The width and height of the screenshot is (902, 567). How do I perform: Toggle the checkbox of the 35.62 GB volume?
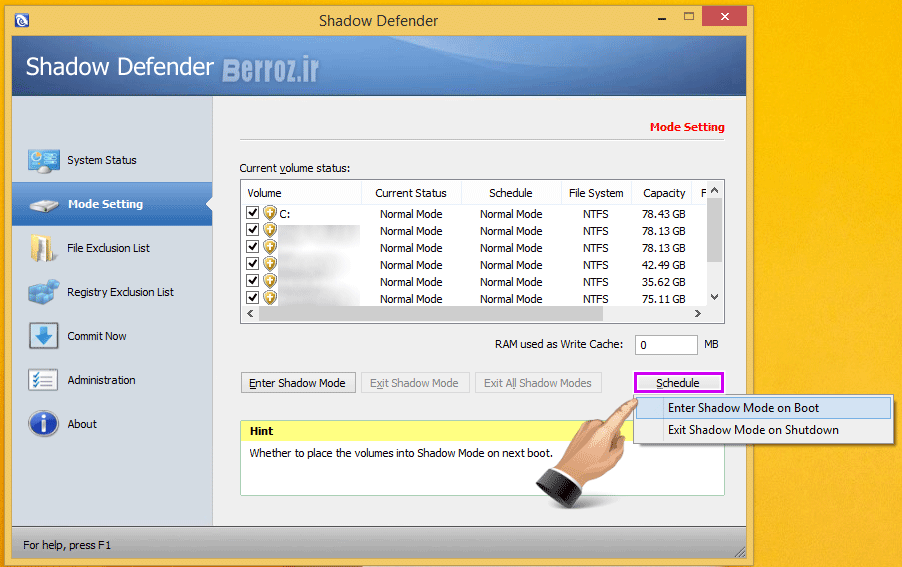click(x=252, y=280)
